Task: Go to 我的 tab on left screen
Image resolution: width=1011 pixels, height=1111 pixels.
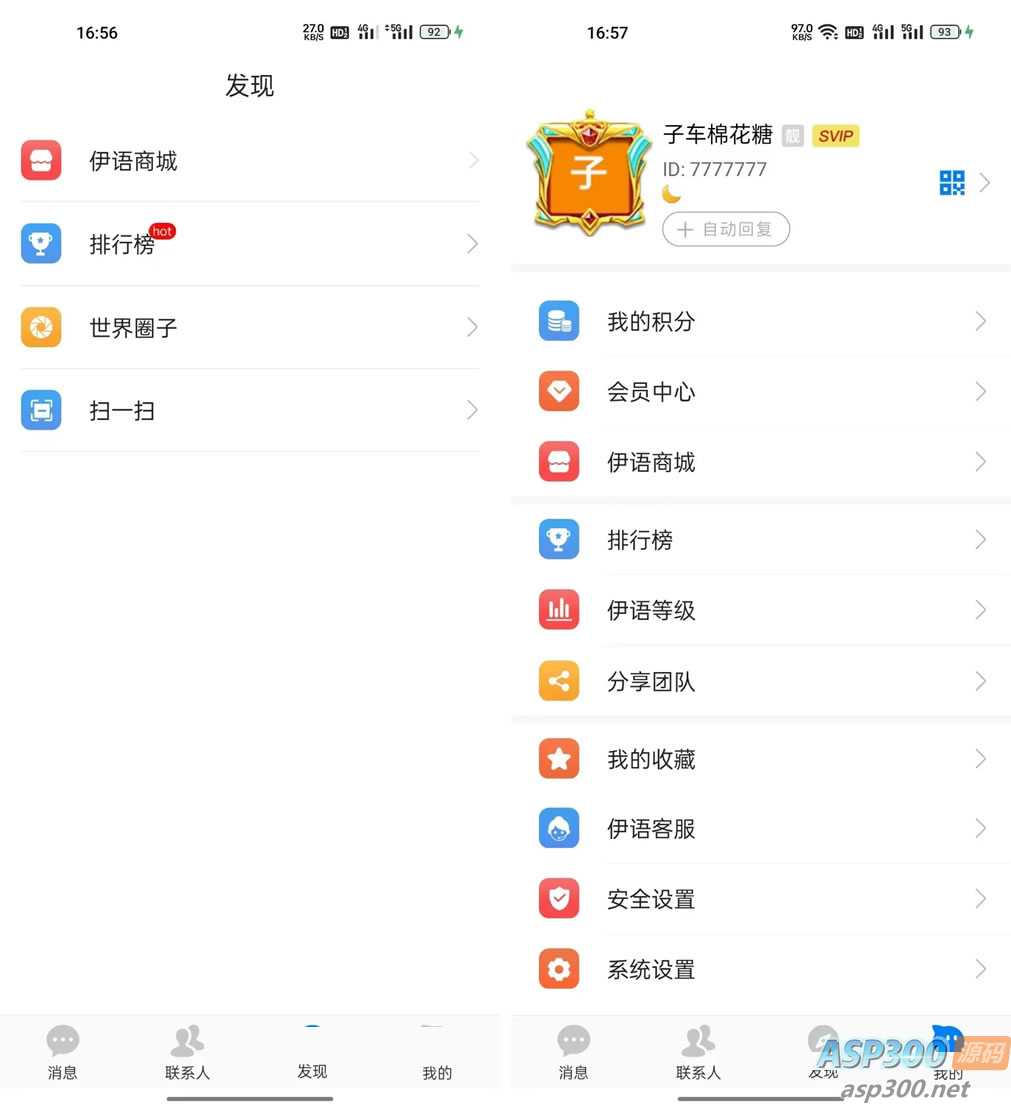Action: coord(436,1052)
